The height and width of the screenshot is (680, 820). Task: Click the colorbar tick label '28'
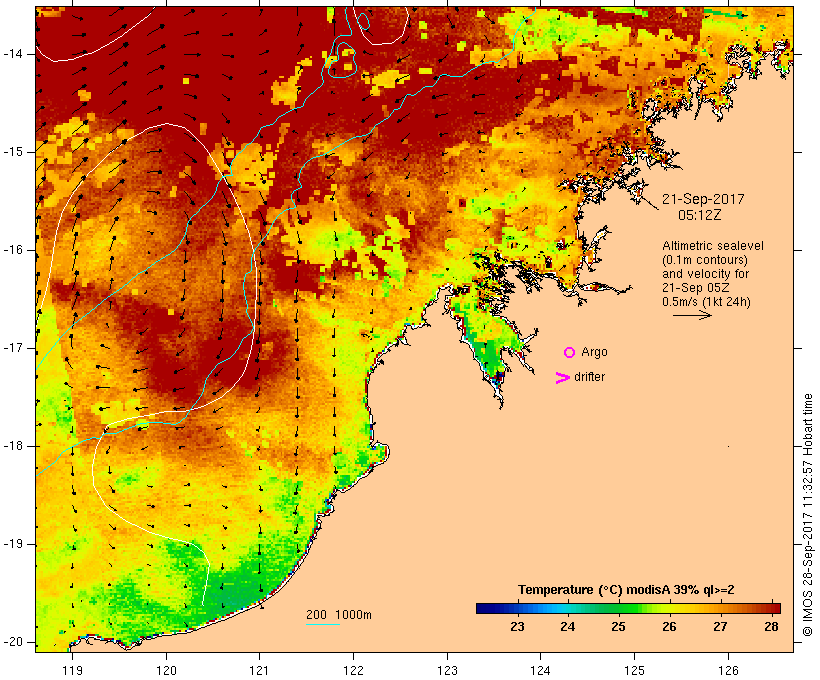pos(771,627)
